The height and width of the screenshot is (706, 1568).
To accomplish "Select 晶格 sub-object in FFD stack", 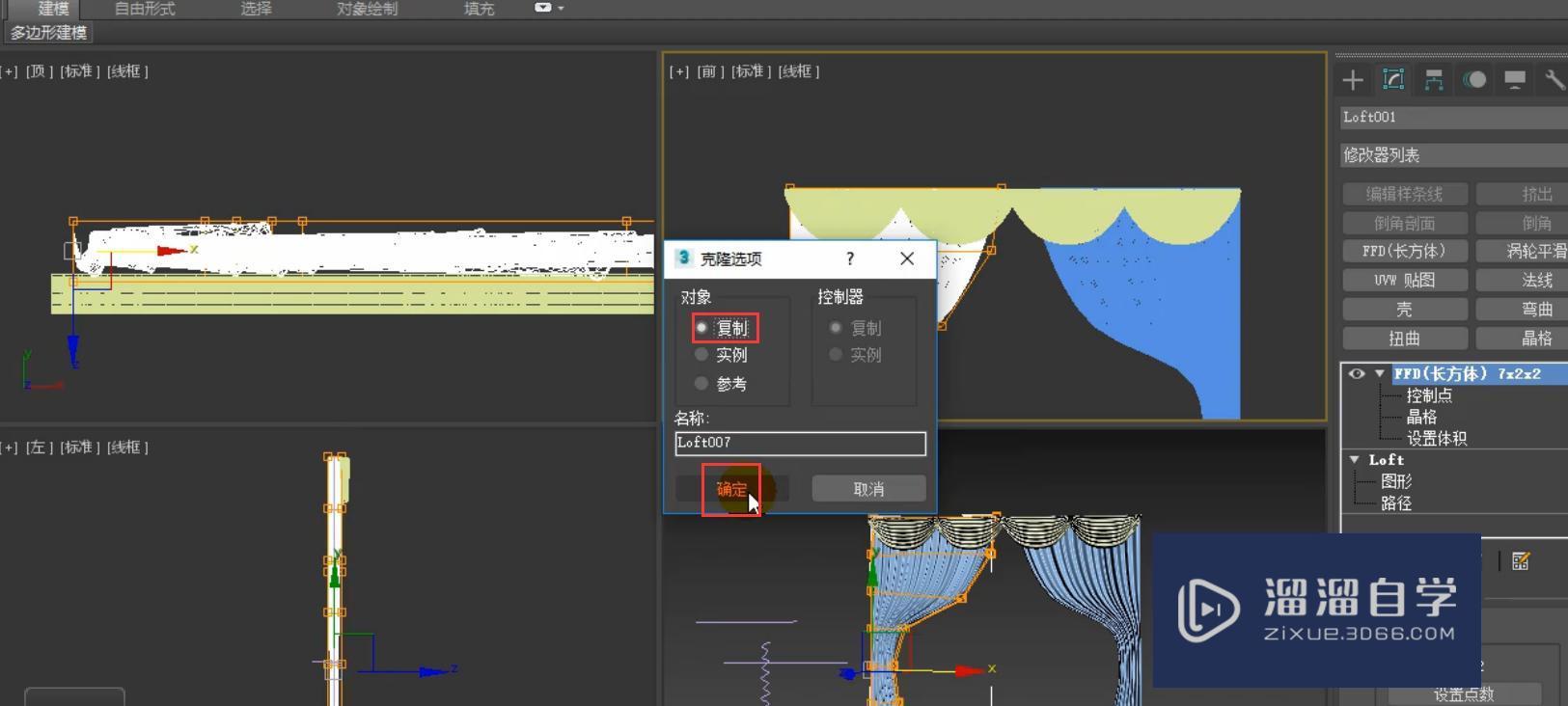I will 1421,417.
